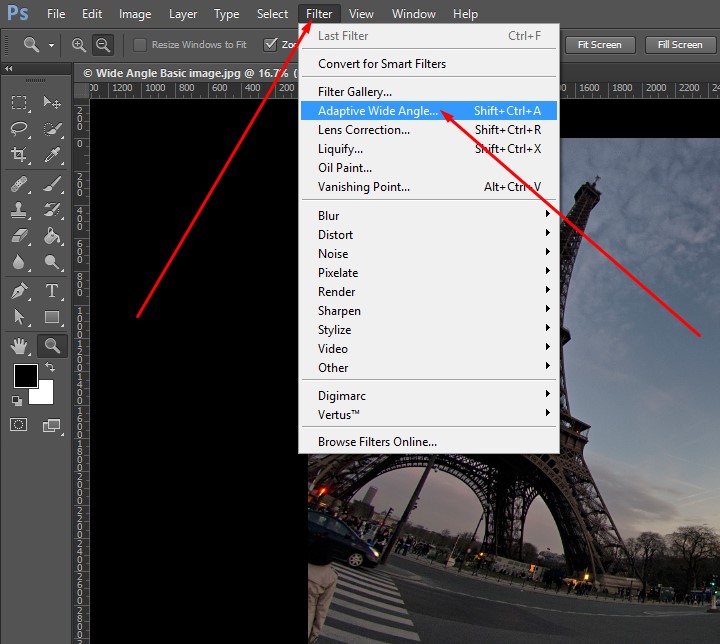Pick the Crop tool

coord(19,155)
